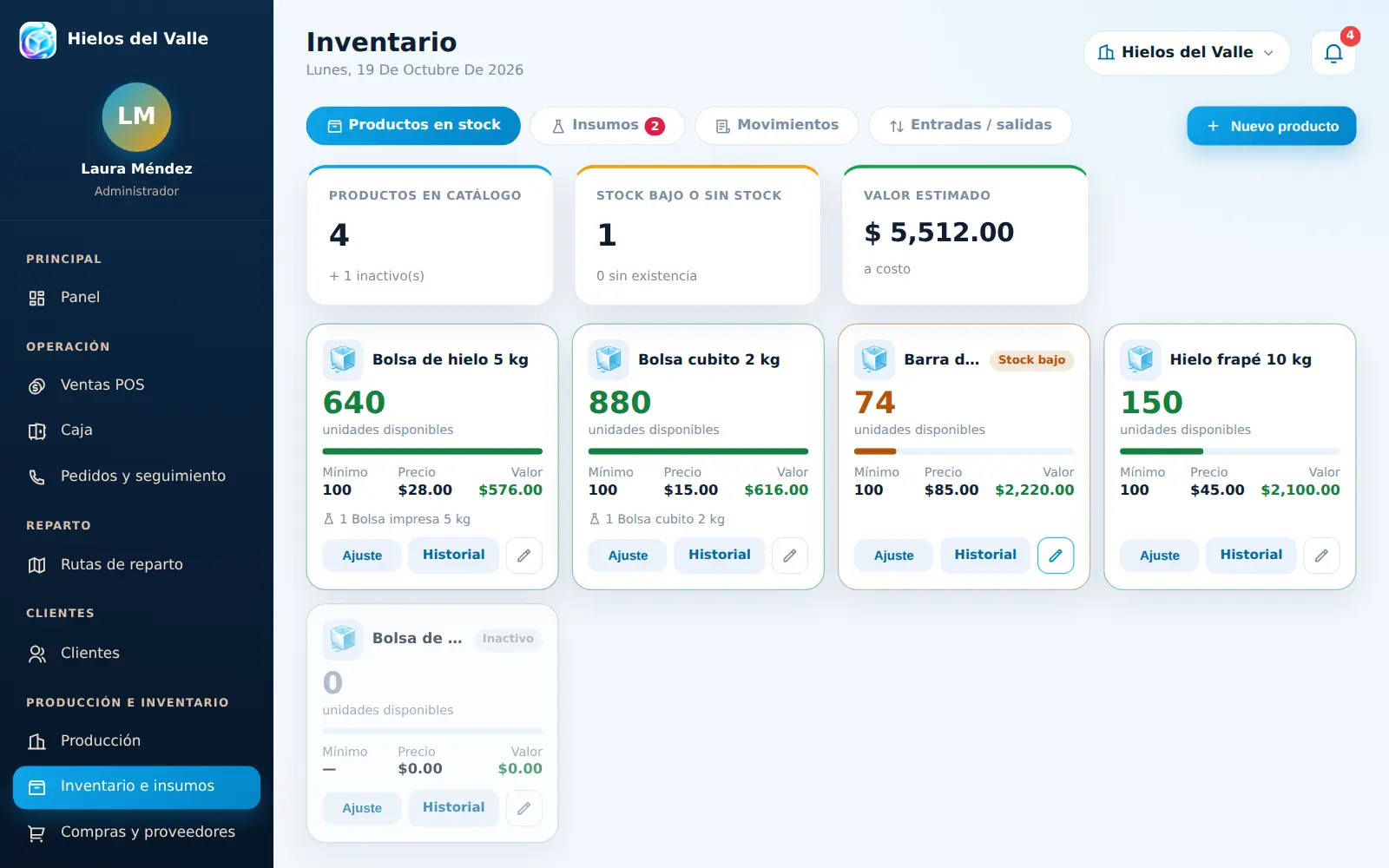Click pencil icon on Inactivo product card

pos(524,808)
